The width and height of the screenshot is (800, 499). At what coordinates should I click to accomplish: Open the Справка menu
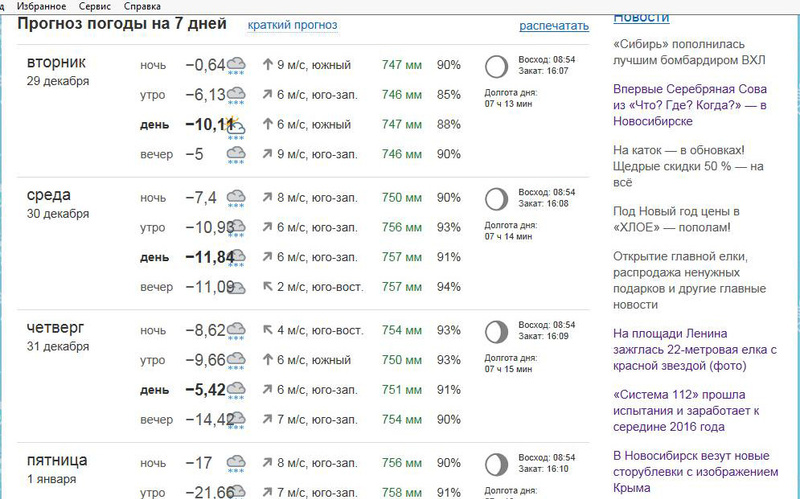[x=142, y=6]
